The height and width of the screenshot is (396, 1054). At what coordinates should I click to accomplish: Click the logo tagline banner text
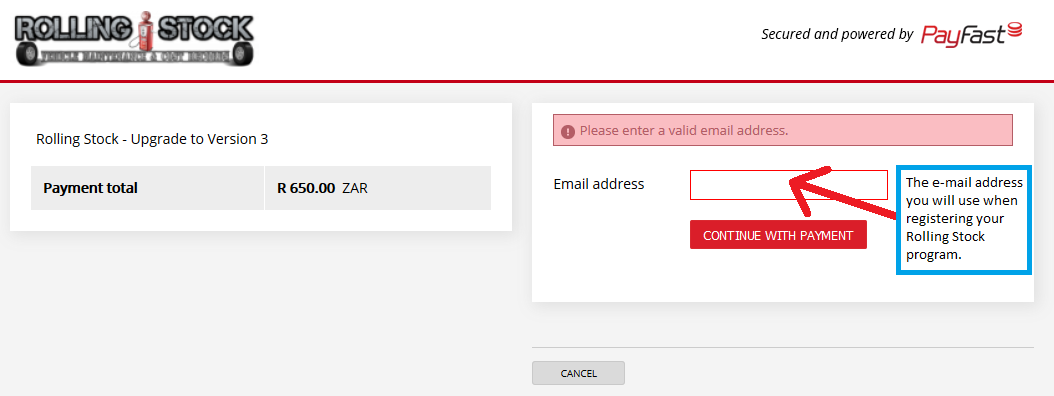[134, 58]
